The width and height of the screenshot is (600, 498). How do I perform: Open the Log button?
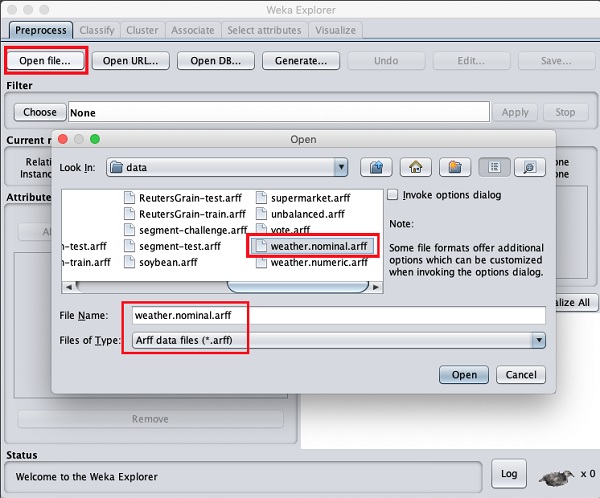(509, 474)
